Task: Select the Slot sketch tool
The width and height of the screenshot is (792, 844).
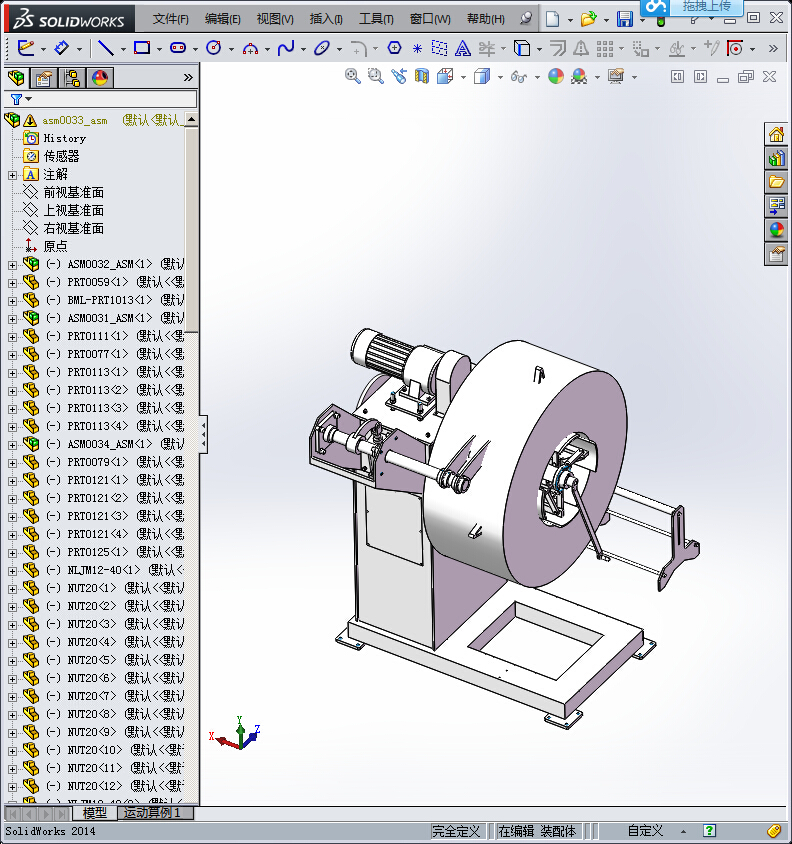Action: [178, 48]
